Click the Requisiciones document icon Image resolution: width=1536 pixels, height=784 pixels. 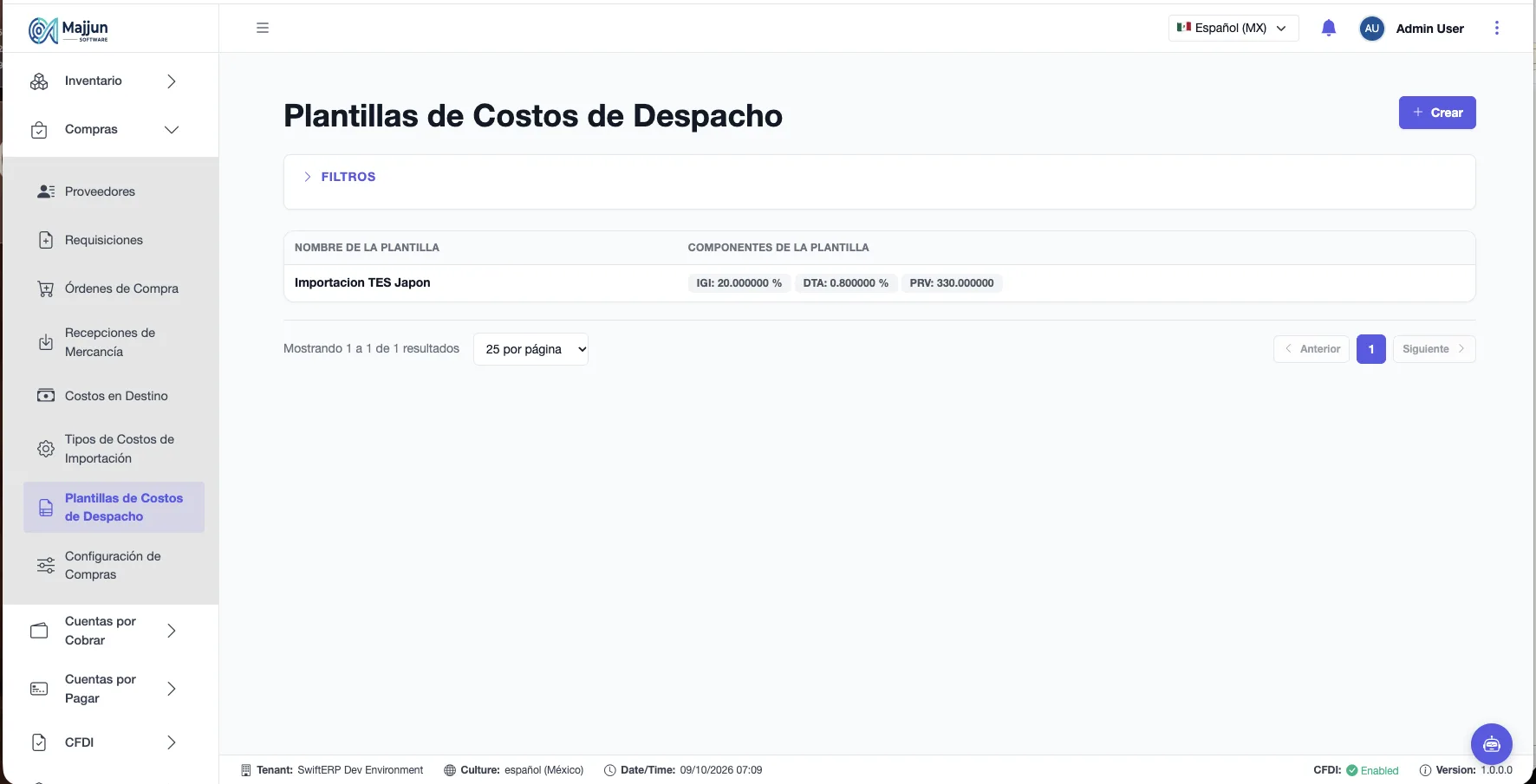click(46, 240)
